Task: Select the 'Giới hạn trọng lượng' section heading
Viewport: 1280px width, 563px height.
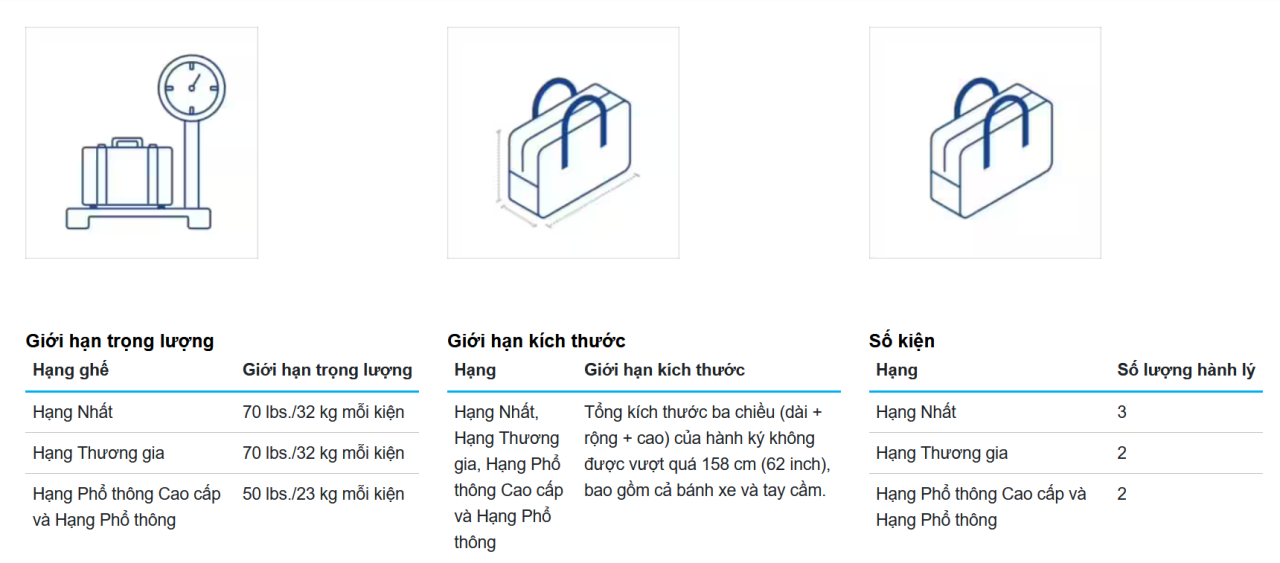Action: click(x=120, y=341)
